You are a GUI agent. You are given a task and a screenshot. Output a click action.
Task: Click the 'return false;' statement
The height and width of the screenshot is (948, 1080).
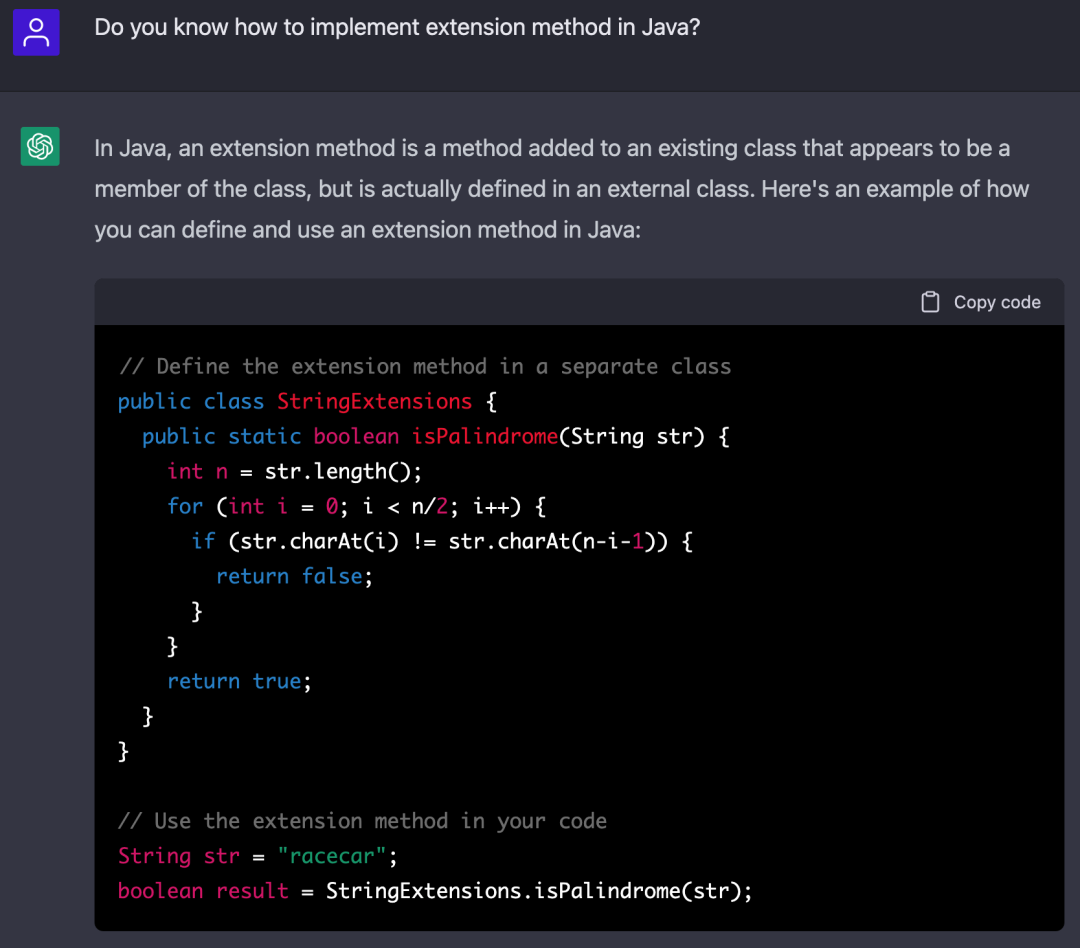(294, 576)
